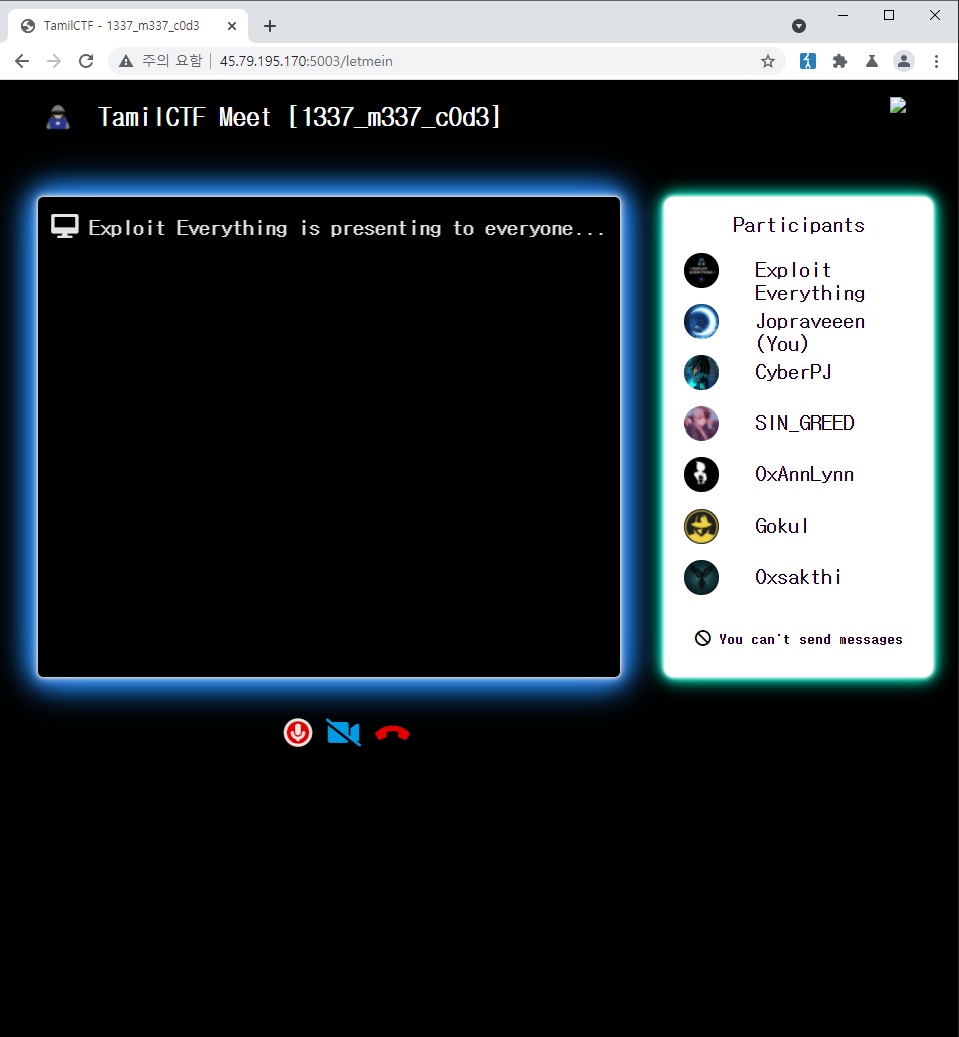Go back with browser back arrow

(22, 62)
